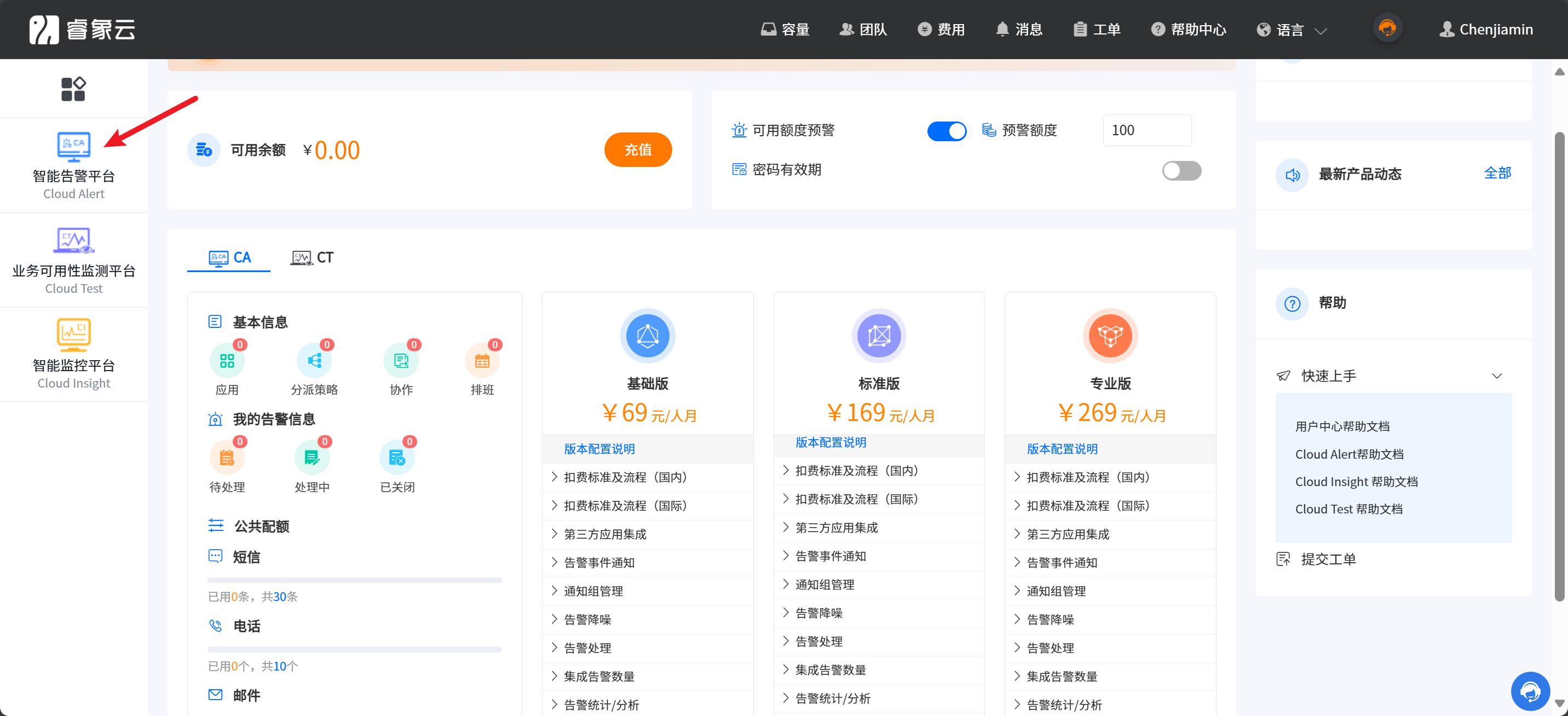The width and height of the screenshot is (1568, 716).
Task: Disable the 可用额度预警 switch
Action: [947, 130]
